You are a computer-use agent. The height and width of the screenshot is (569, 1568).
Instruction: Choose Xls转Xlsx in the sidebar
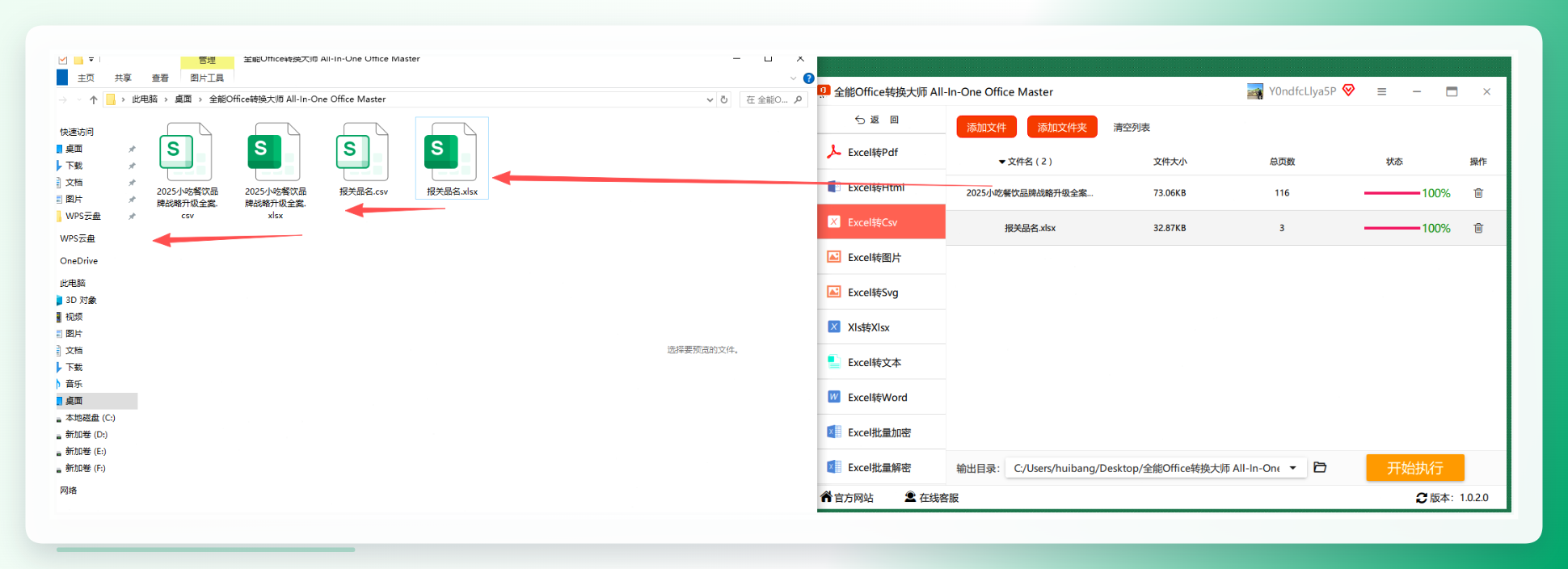click(x=882, y=327)
